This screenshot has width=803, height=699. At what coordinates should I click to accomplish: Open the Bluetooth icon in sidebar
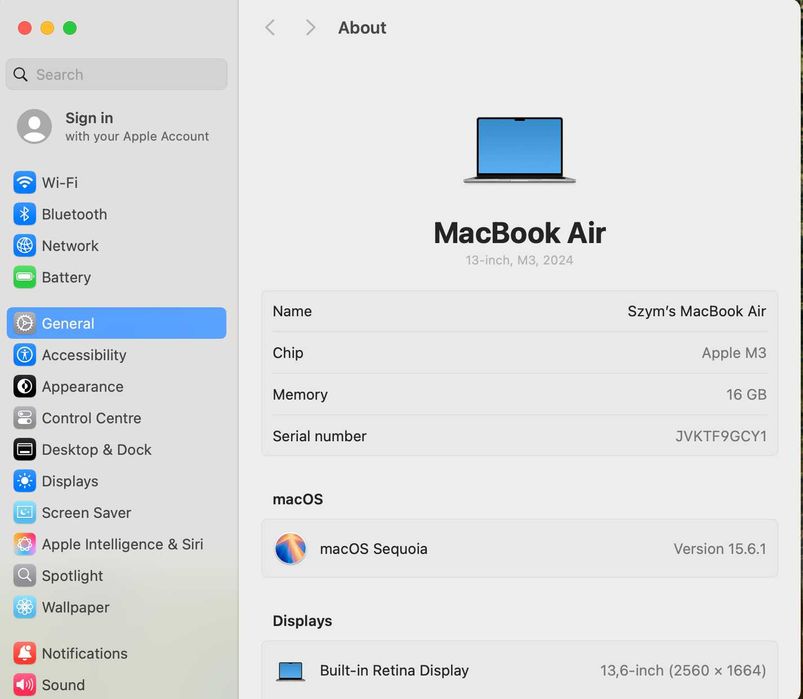[25, 214]
